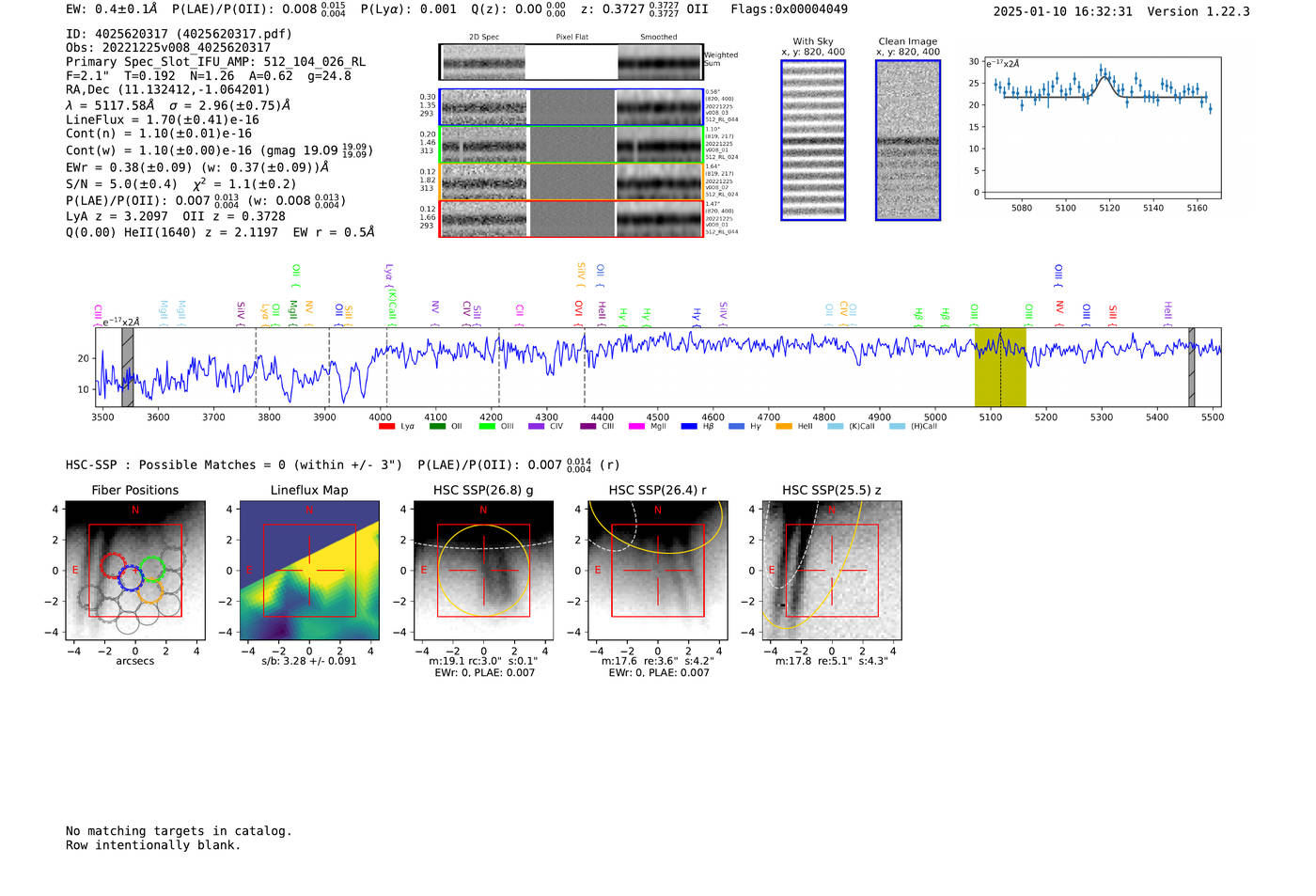Click the '2025-01-10 16:32:31' timestamp
The width and height of the screenshot is (1316, 896).
1062,12
